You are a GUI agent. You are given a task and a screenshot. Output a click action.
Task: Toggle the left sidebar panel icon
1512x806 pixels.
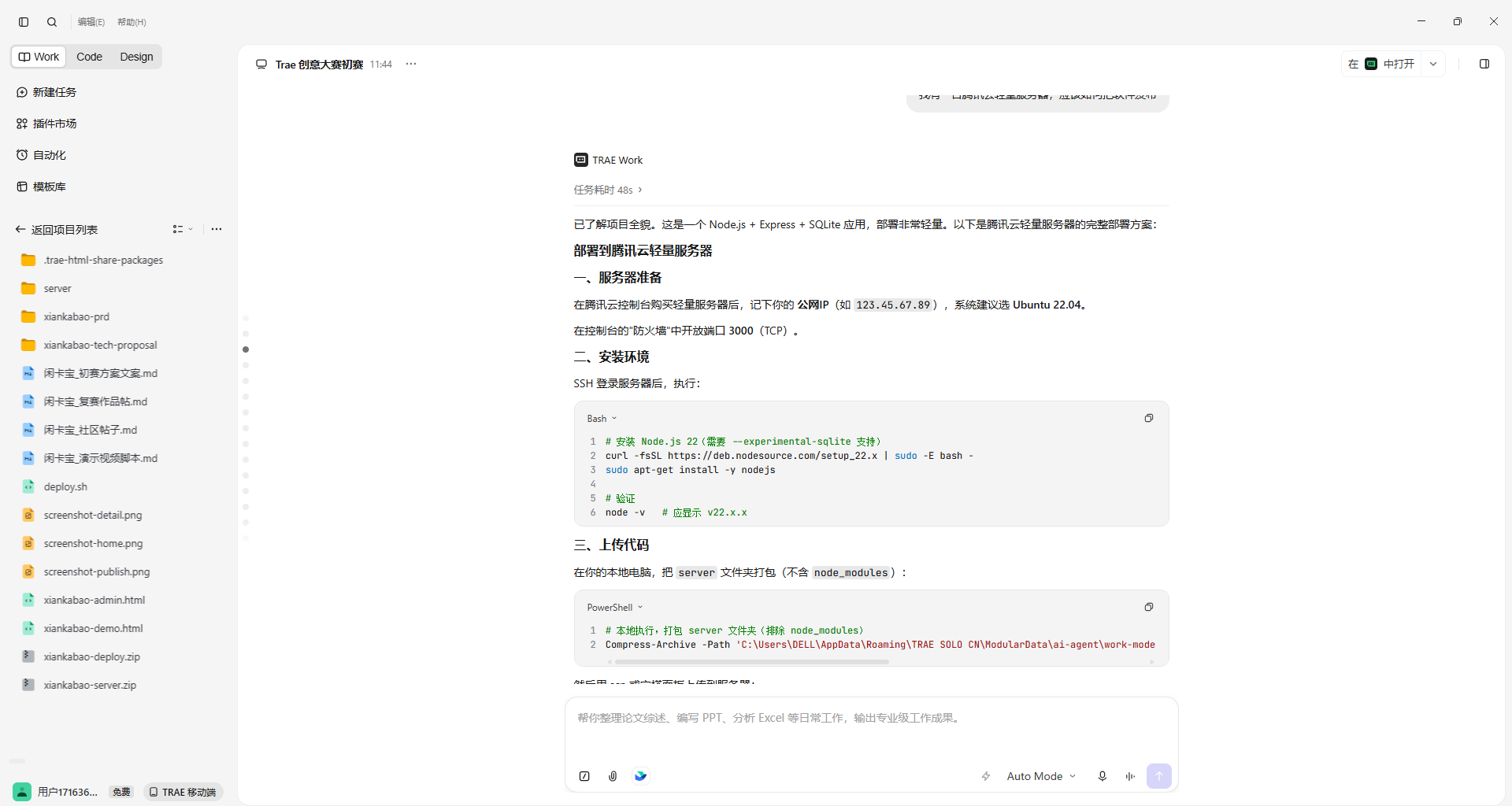click(24, 22)
